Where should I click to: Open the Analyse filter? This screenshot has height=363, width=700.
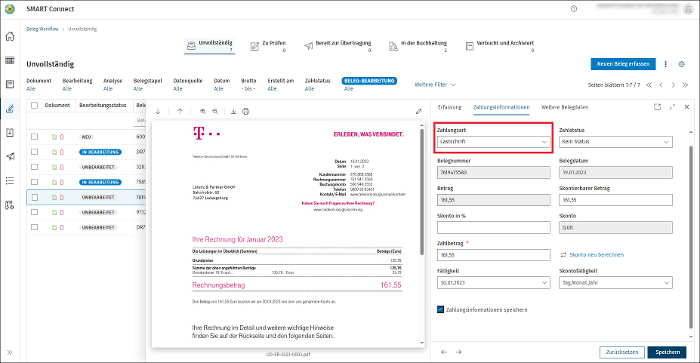tap(112, 84)
